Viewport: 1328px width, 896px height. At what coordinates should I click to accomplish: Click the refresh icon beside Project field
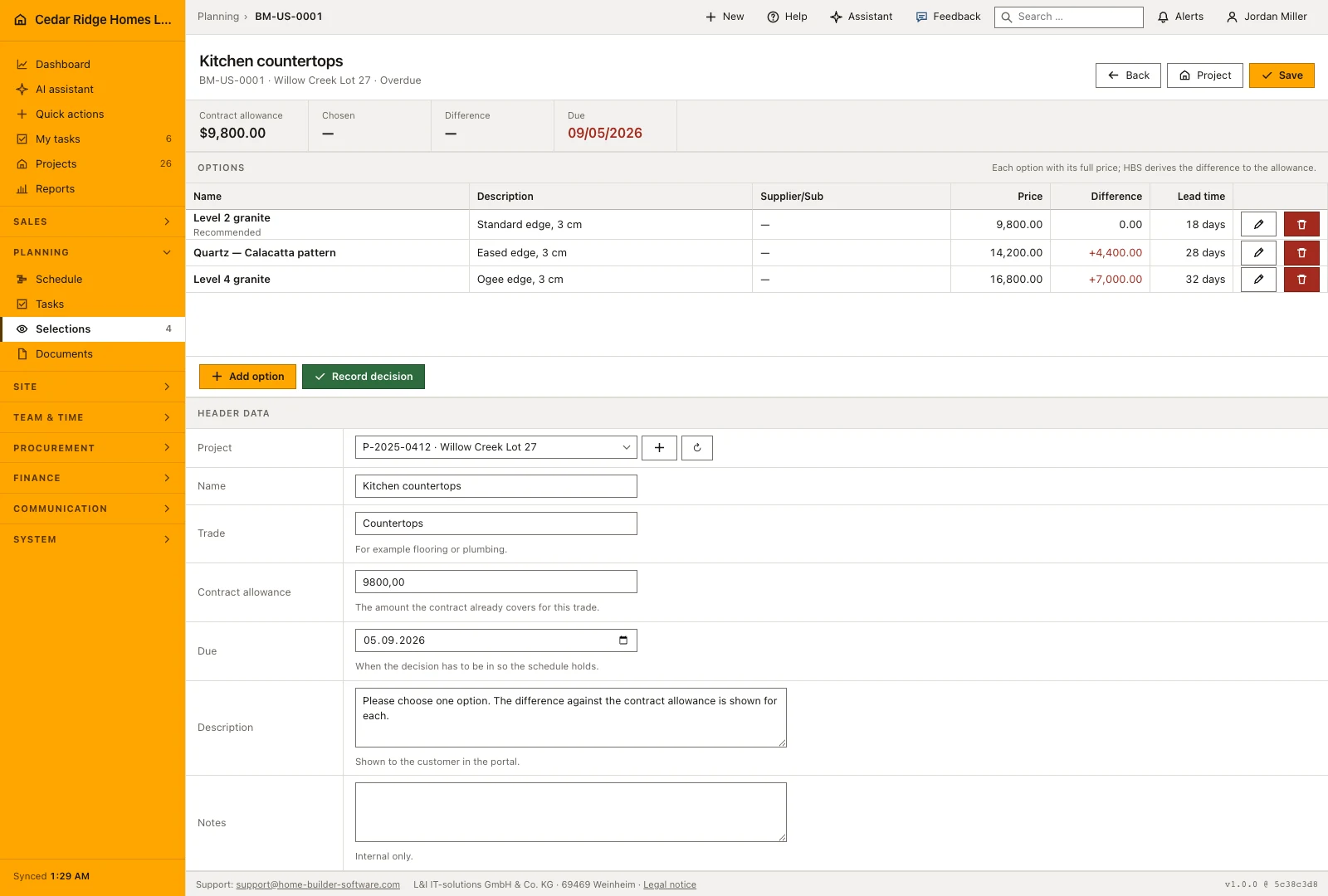(x=697, y=448)
